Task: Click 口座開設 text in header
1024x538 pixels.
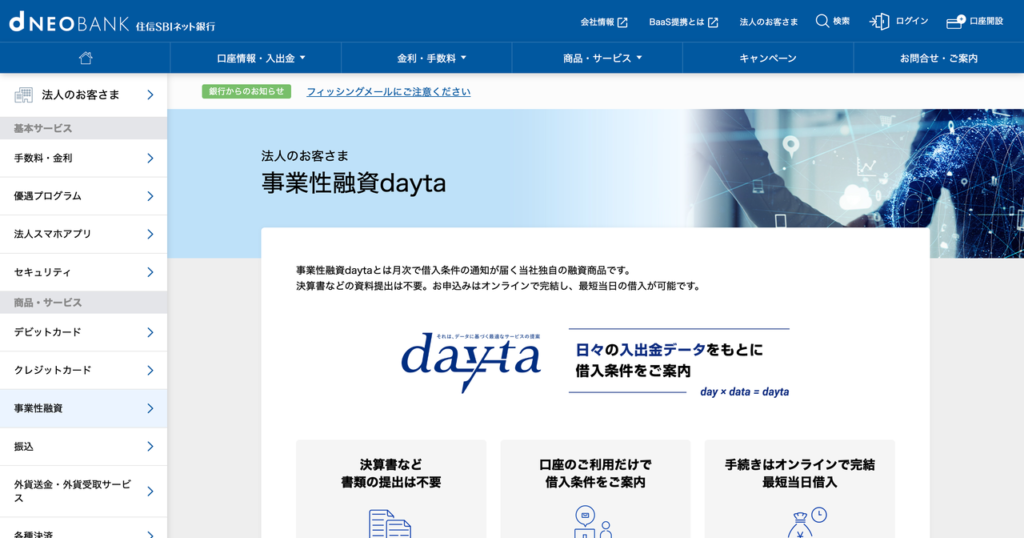Action: [986, 21]
